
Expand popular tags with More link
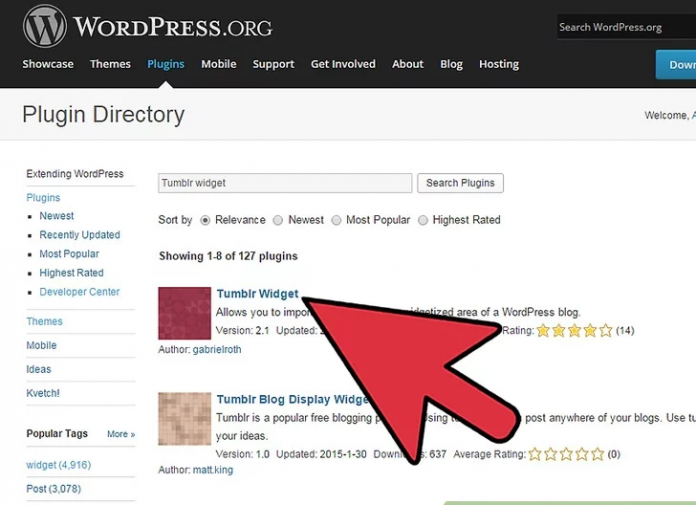(120, 434)
